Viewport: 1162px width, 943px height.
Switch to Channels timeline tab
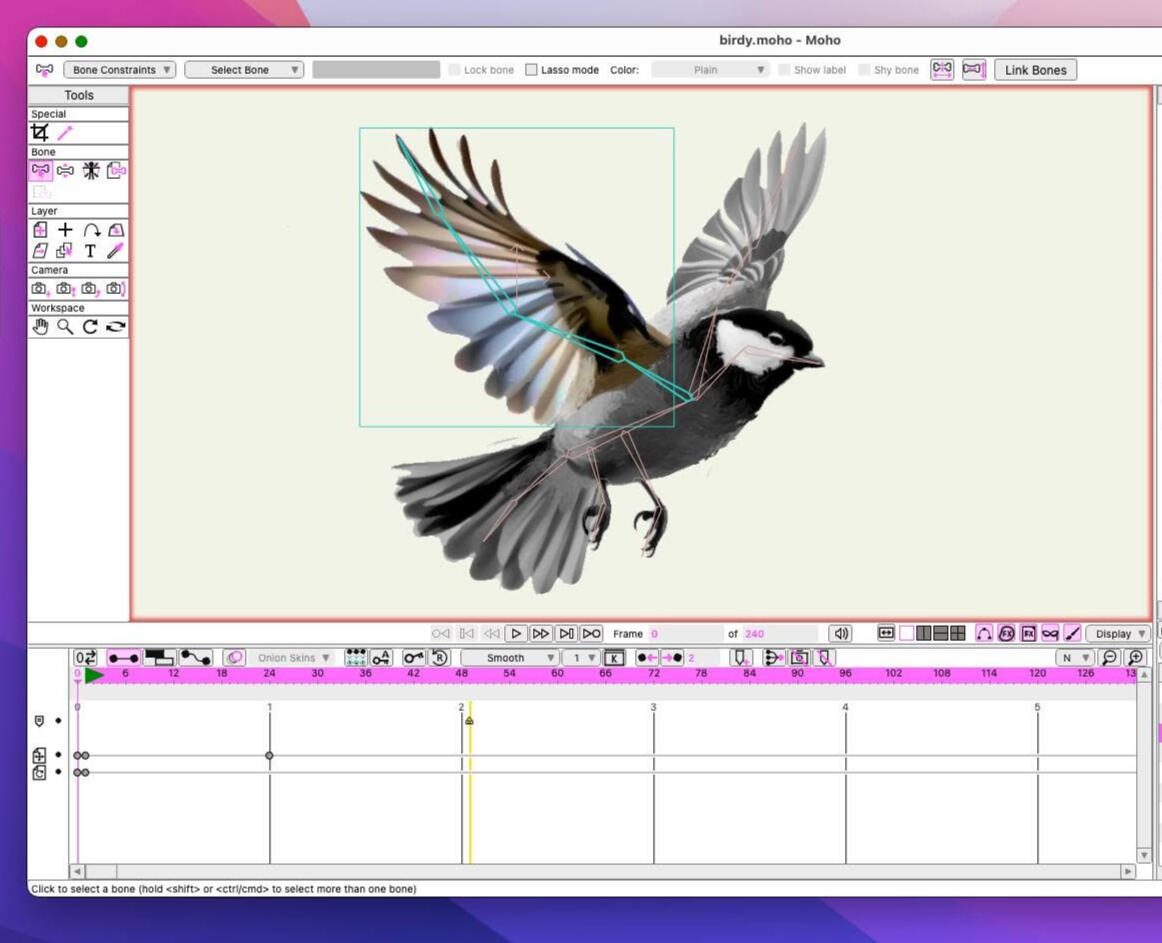click(124, 658)
